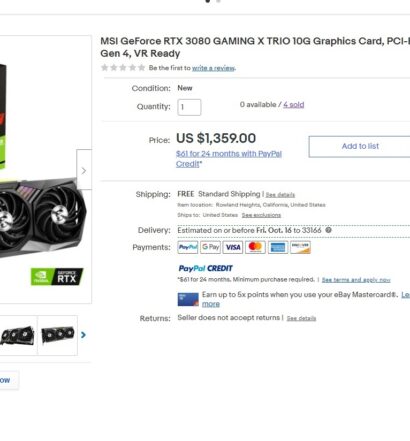
Task: Click the Quantity input field
Action: 189,107
